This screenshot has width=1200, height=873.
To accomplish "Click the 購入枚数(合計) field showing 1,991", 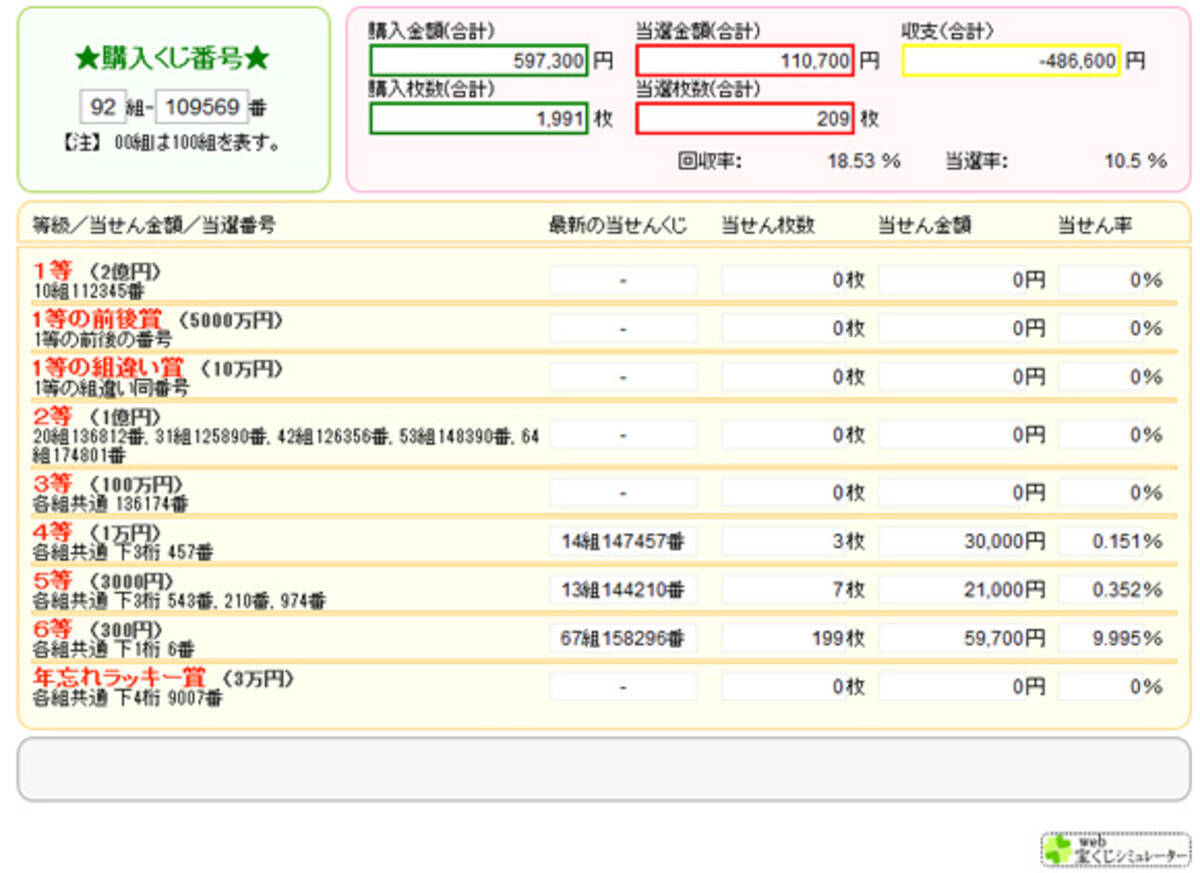I will pyautogui.click(x=478, y=119).
